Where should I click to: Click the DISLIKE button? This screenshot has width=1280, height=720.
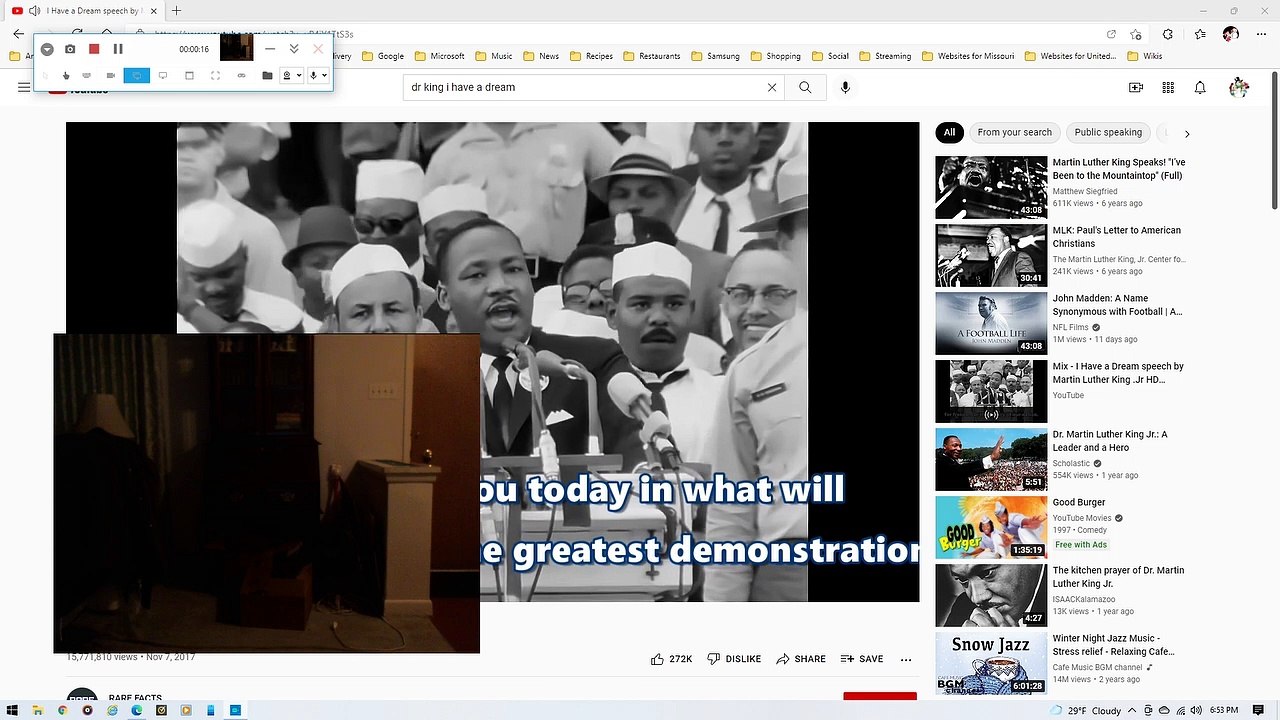(734, 659)
